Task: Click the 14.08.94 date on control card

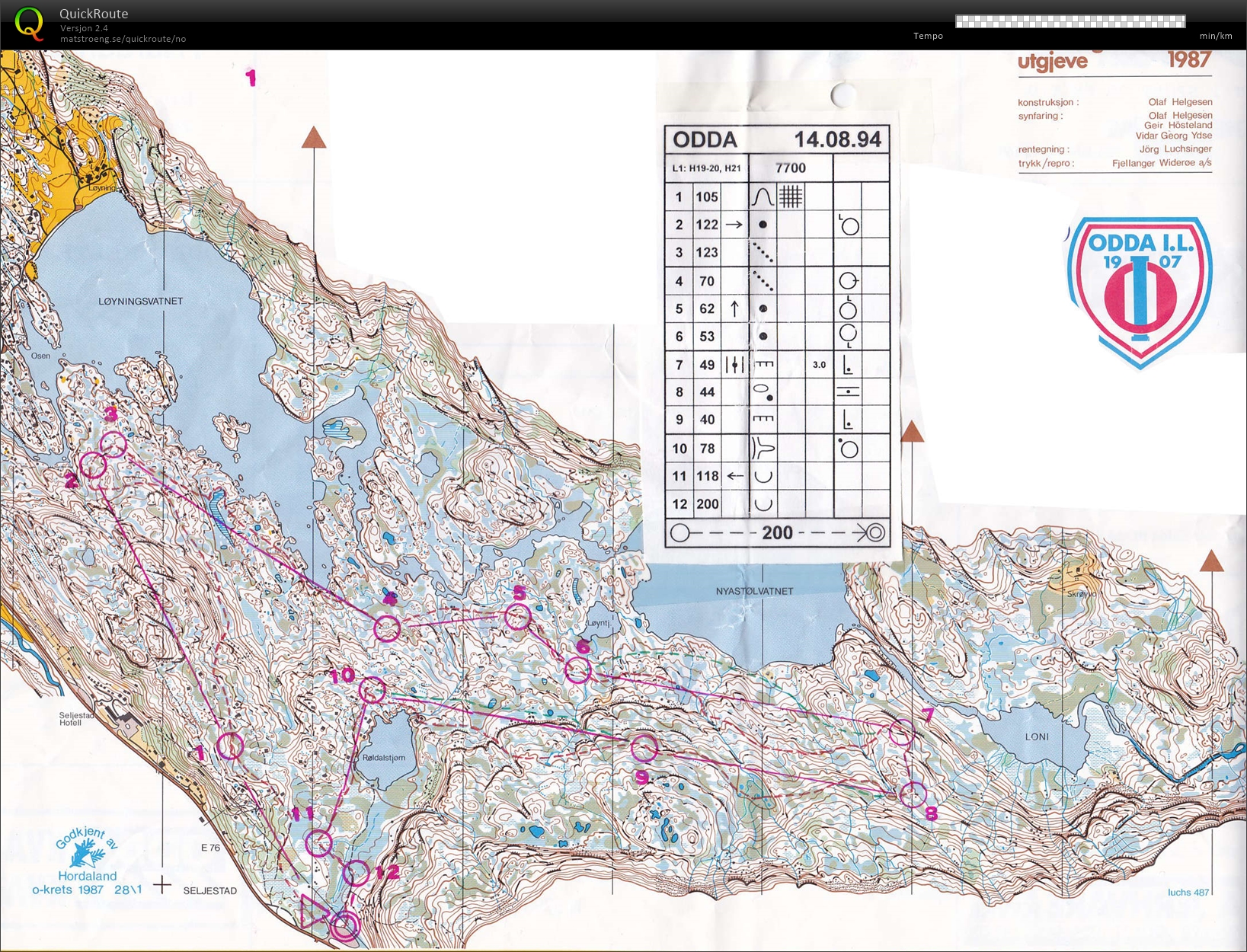Action: coord(838,139)
